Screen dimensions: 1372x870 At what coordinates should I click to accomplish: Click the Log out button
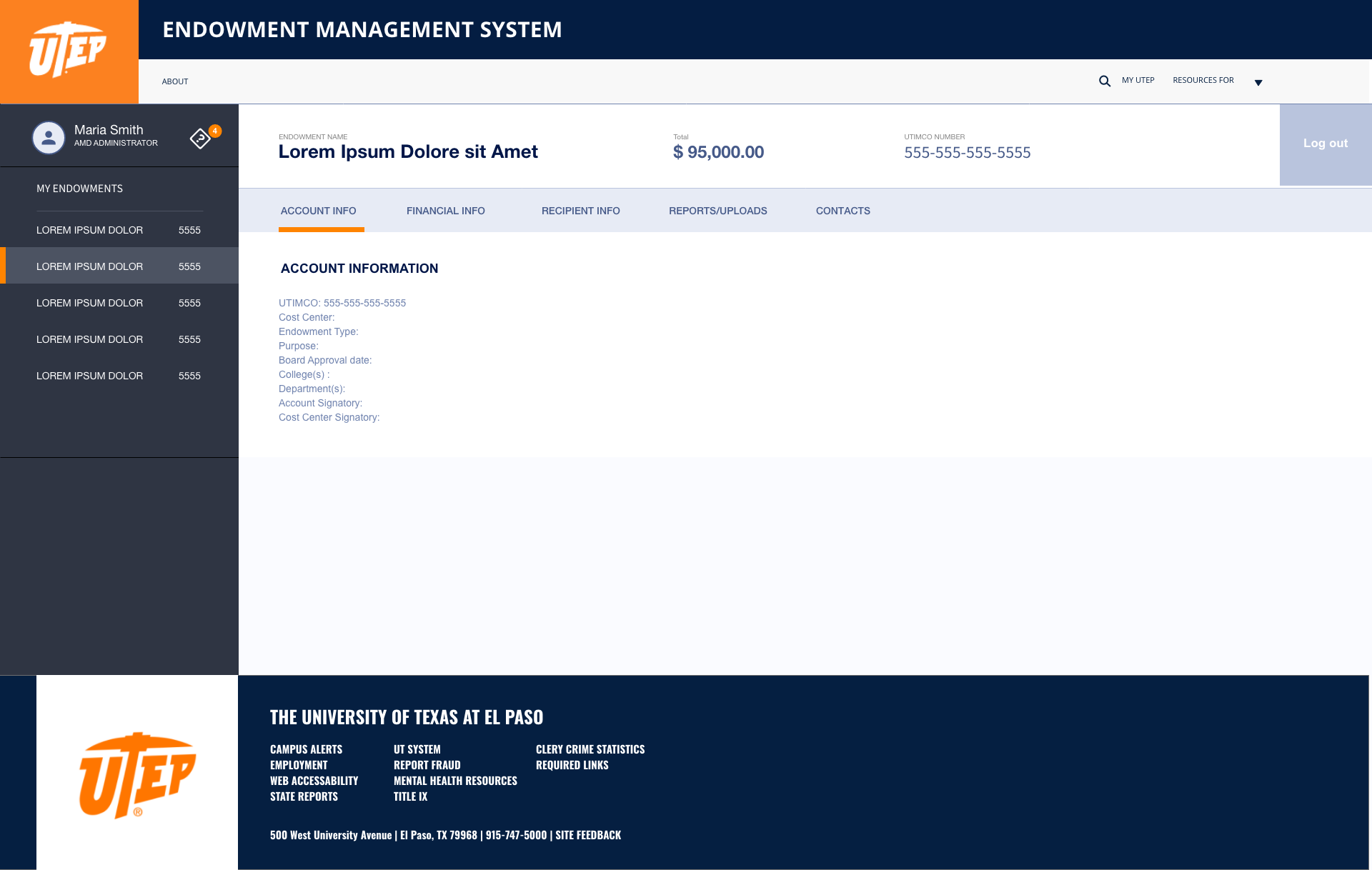1326,144
